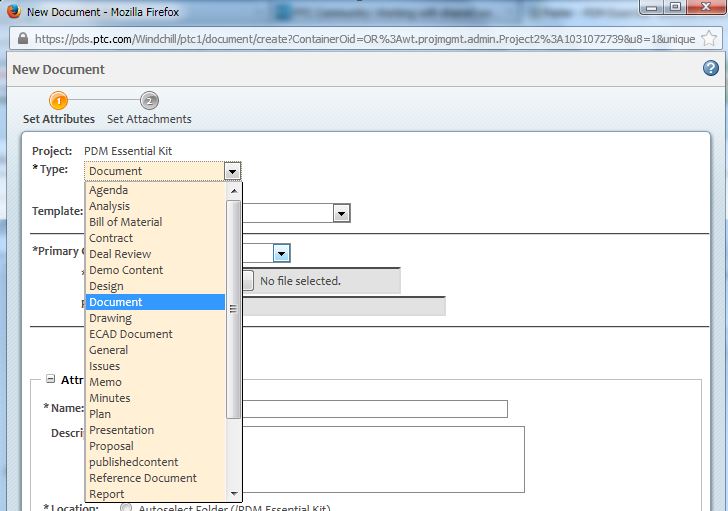Choose Contract document type

[155, 238]
